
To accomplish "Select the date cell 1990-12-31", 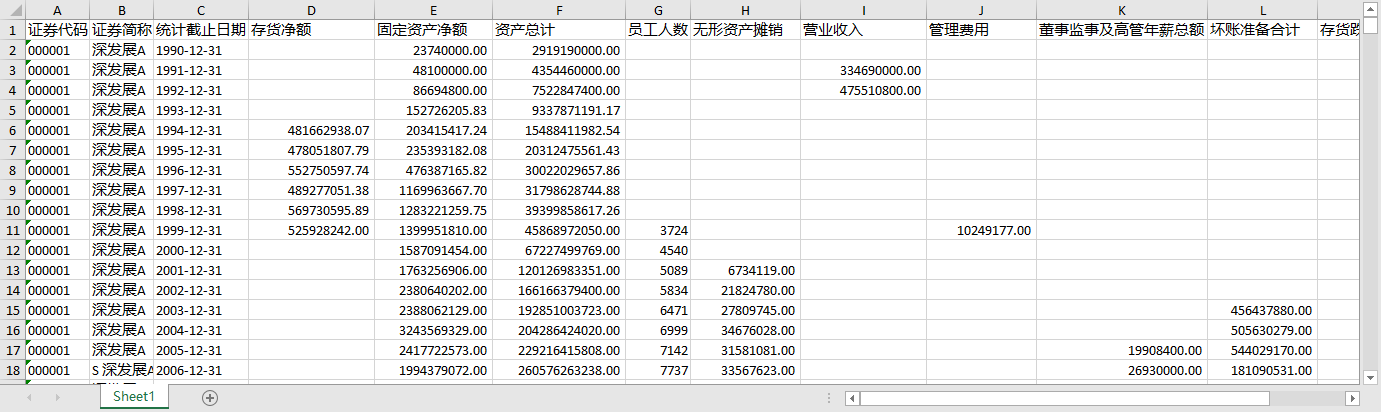I will tap(200, 50).
